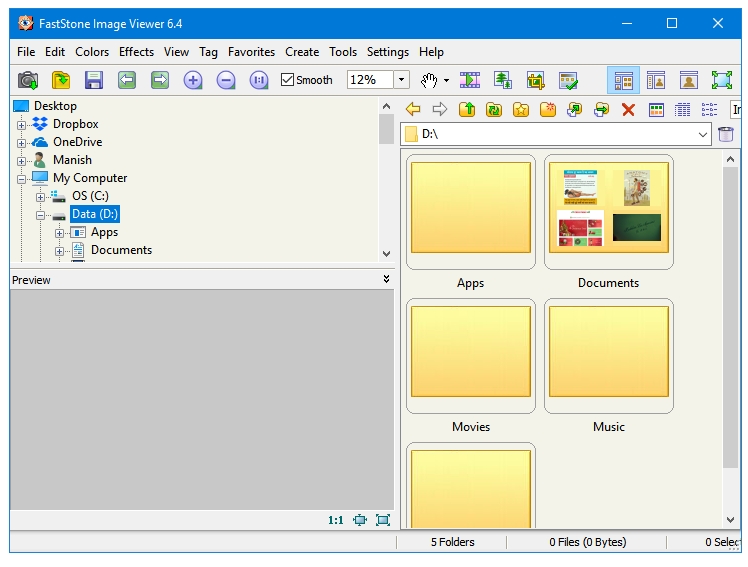Click the Save As floppy disk icon

[94, 80]
